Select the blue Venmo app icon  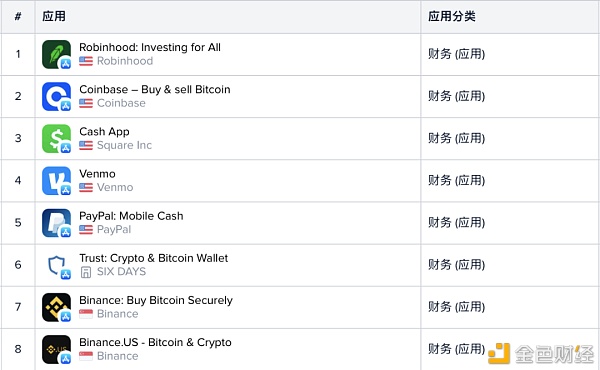[x=56, y=181]
